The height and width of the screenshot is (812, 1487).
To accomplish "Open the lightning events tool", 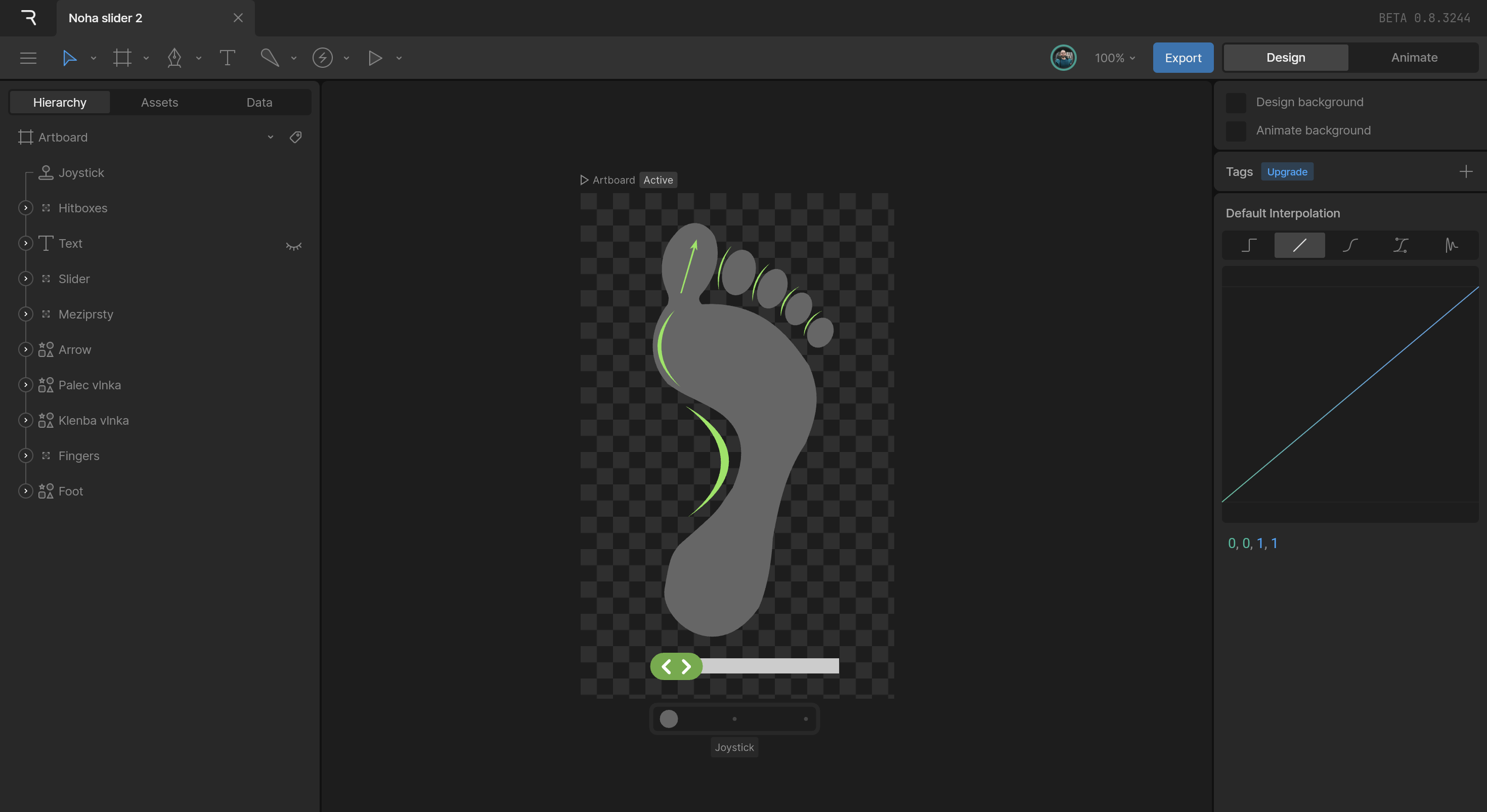I will pyautogui.click(x=323, y=58).
